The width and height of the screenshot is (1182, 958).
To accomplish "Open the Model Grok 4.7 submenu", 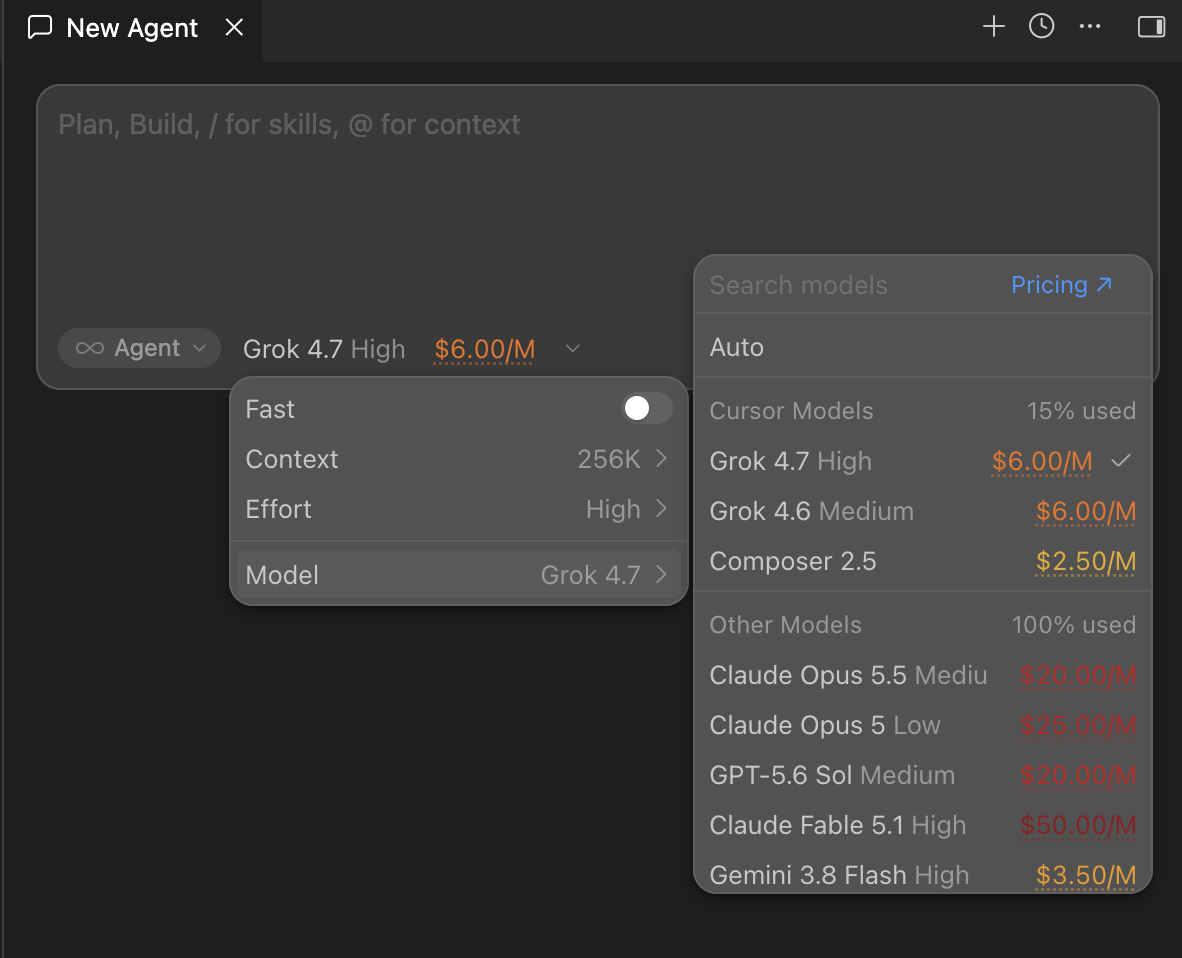I will (458, 575).
